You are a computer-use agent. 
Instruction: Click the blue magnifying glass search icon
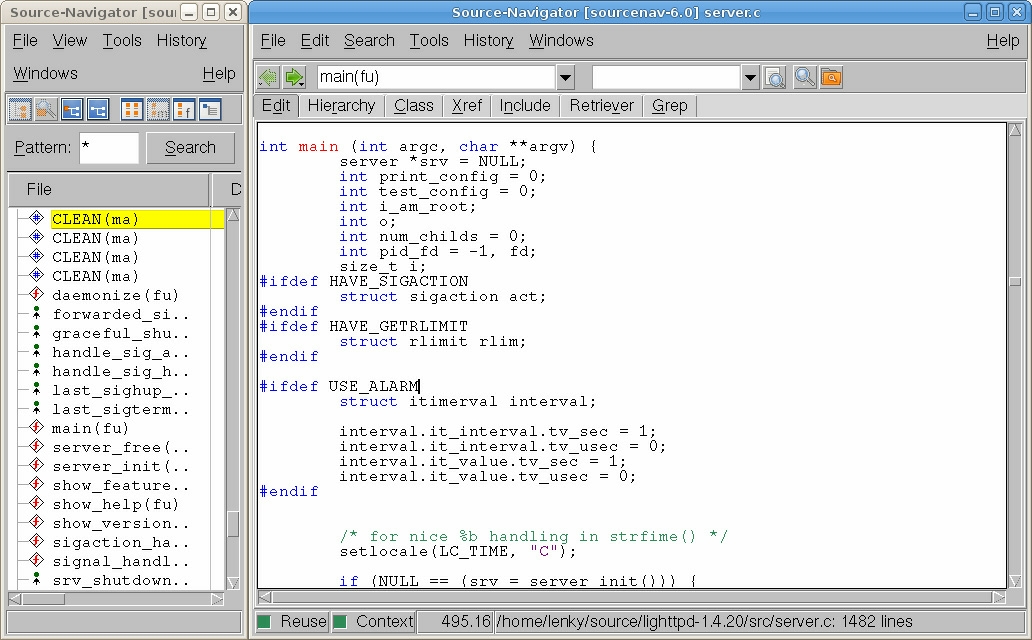[x=805, y=77]
